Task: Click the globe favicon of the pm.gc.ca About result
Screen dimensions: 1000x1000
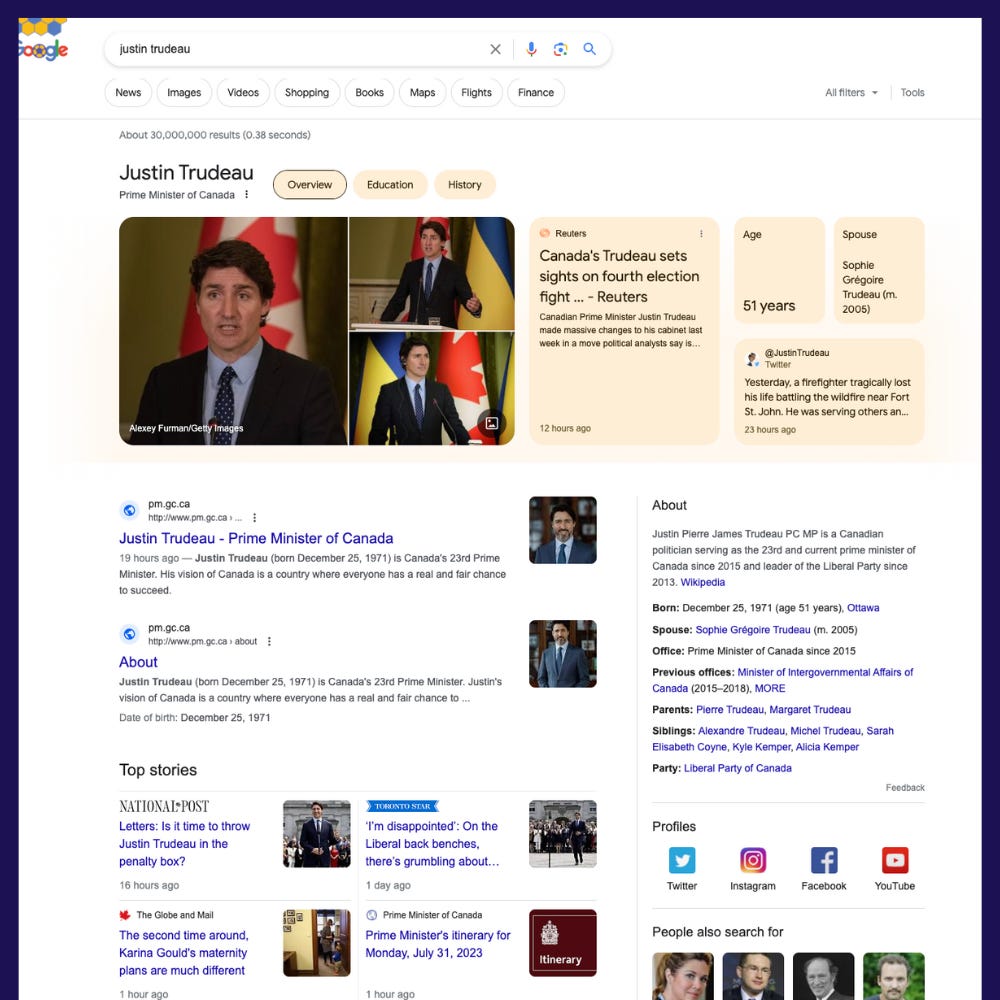Action: [129, 634]
